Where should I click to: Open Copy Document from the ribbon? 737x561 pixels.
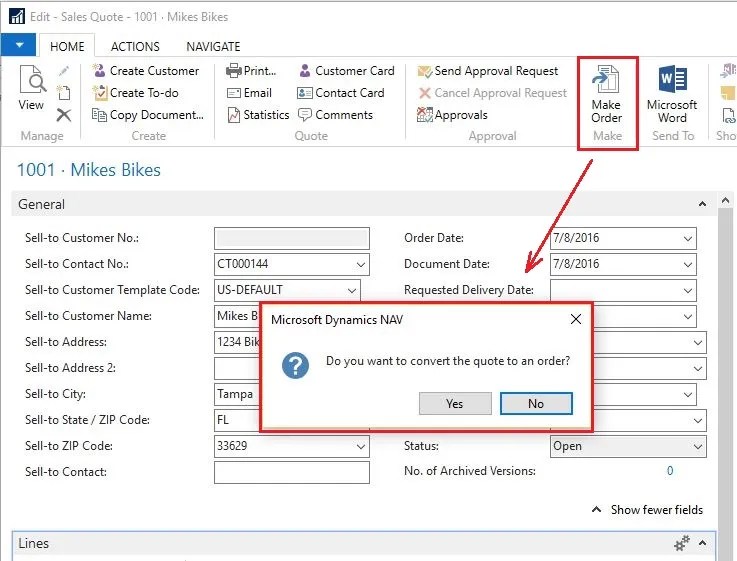click(148, 115)
